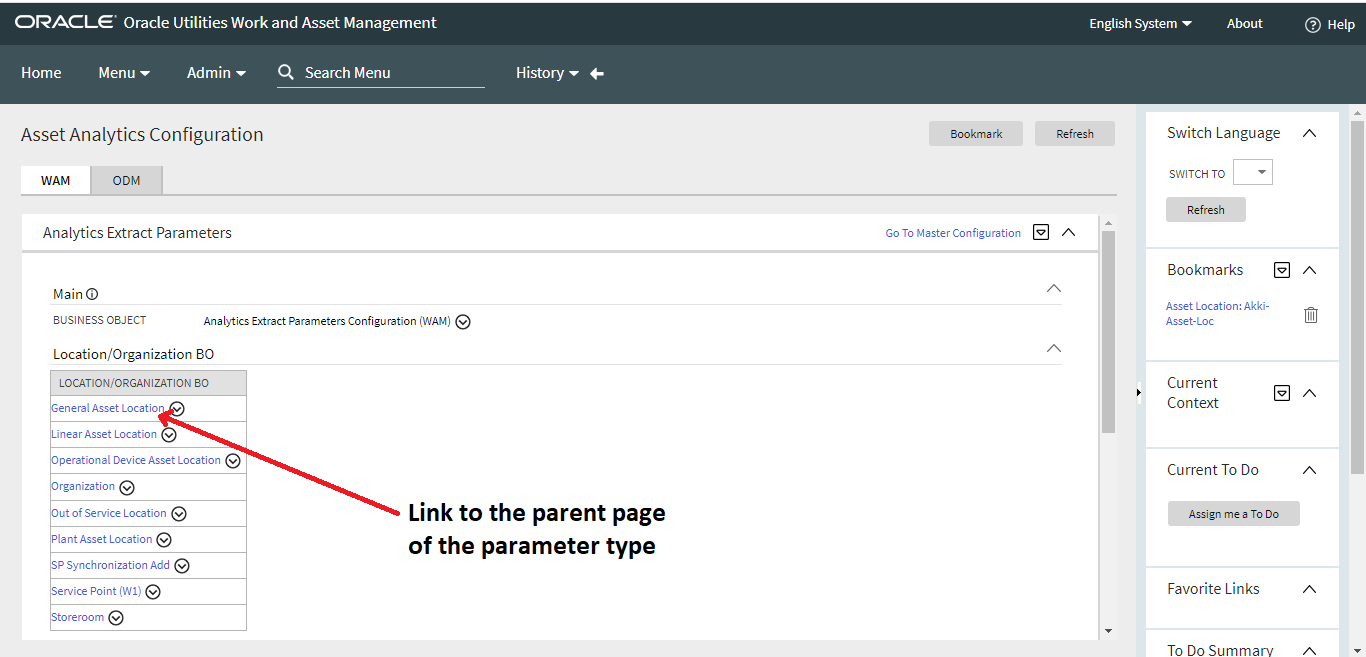
Task: Click the search magnifier icon
Action: [x=286, y=72]
